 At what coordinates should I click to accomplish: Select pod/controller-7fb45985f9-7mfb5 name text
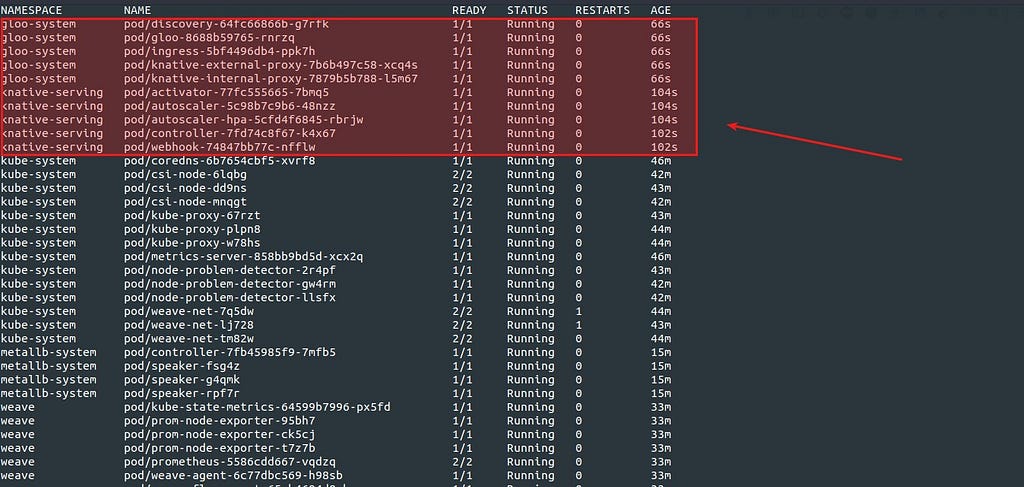coord(230,353)
